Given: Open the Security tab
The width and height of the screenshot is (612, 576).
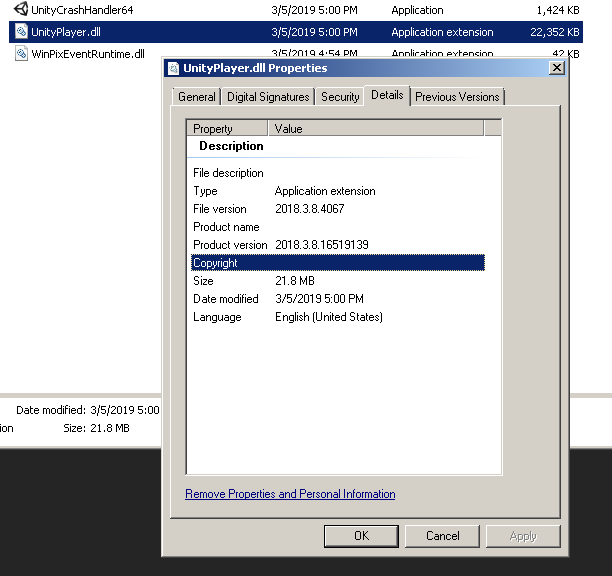Looking at the screenshot, I should tap(340, 96).
